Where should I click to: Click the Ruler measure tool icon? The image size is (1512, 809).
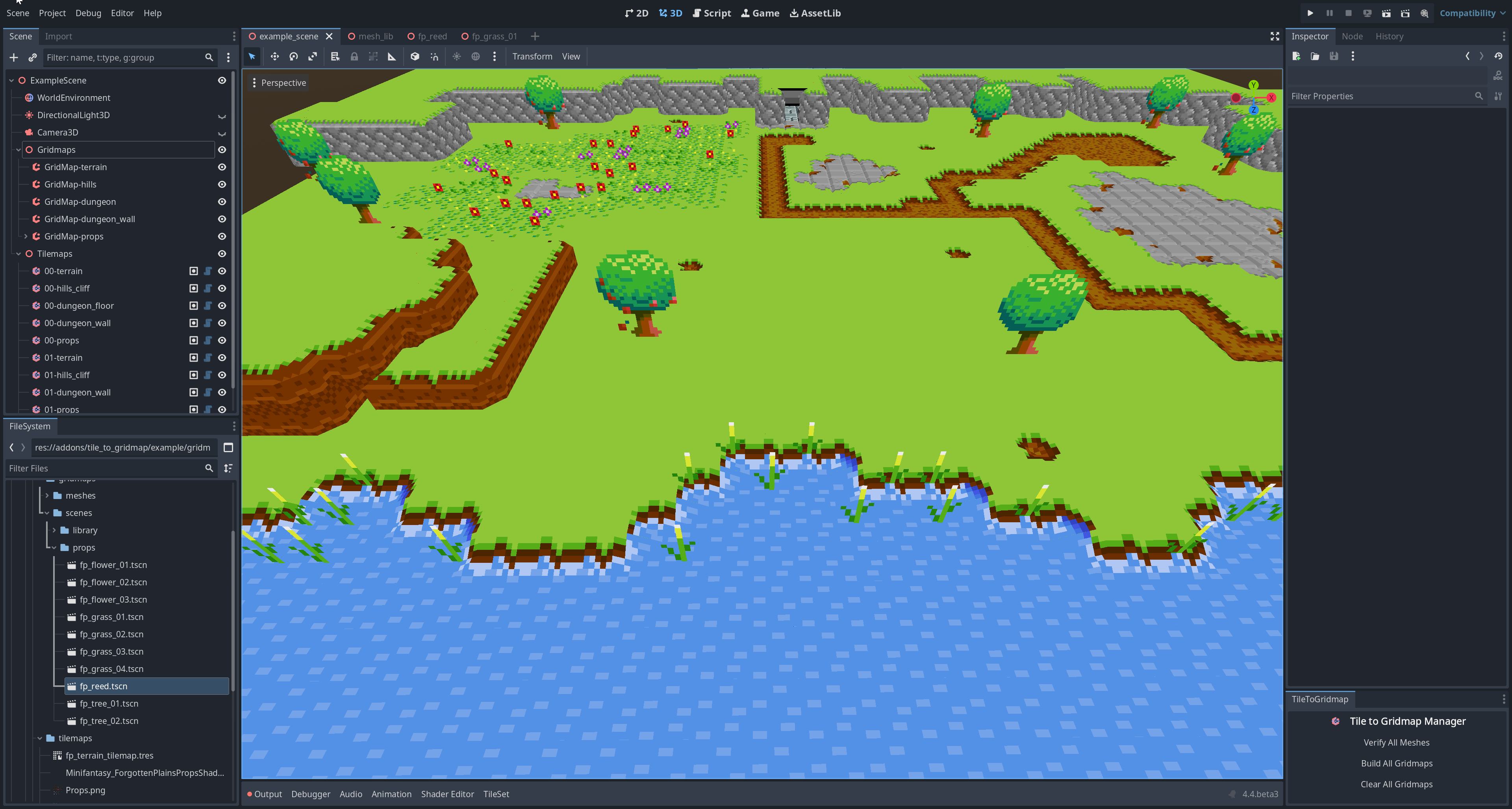[391, 56]
